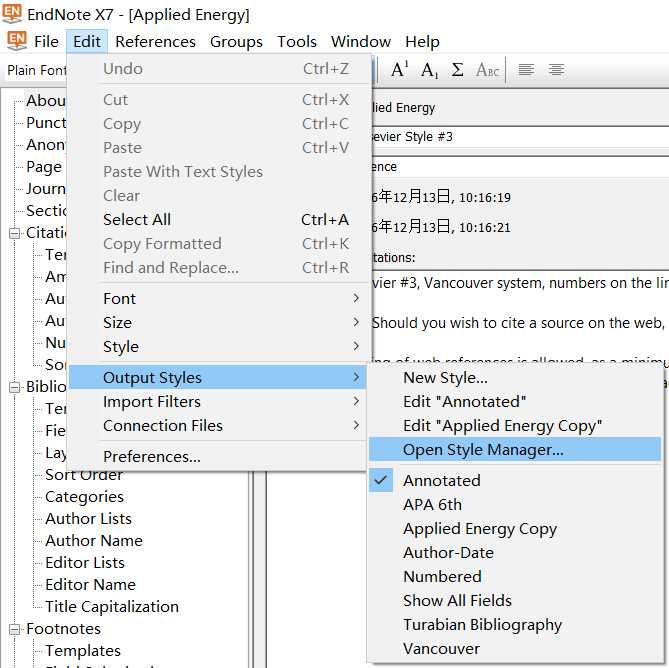Click the Vancouver system comments text
Image resolution: width=669 pixels, height=668 pixels.
tap(520, 283)
